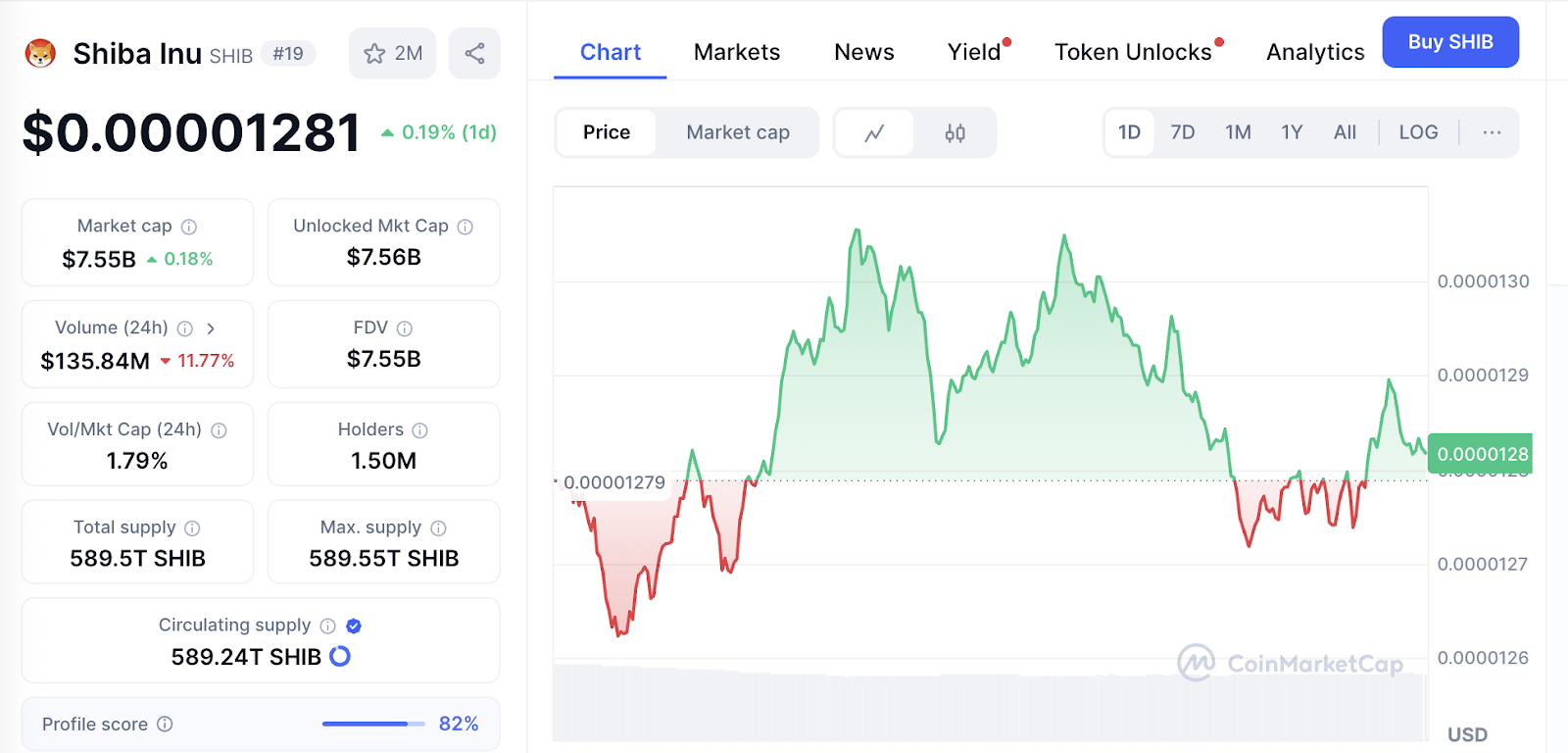Click the Profile score progress bar

click(373, 724)
